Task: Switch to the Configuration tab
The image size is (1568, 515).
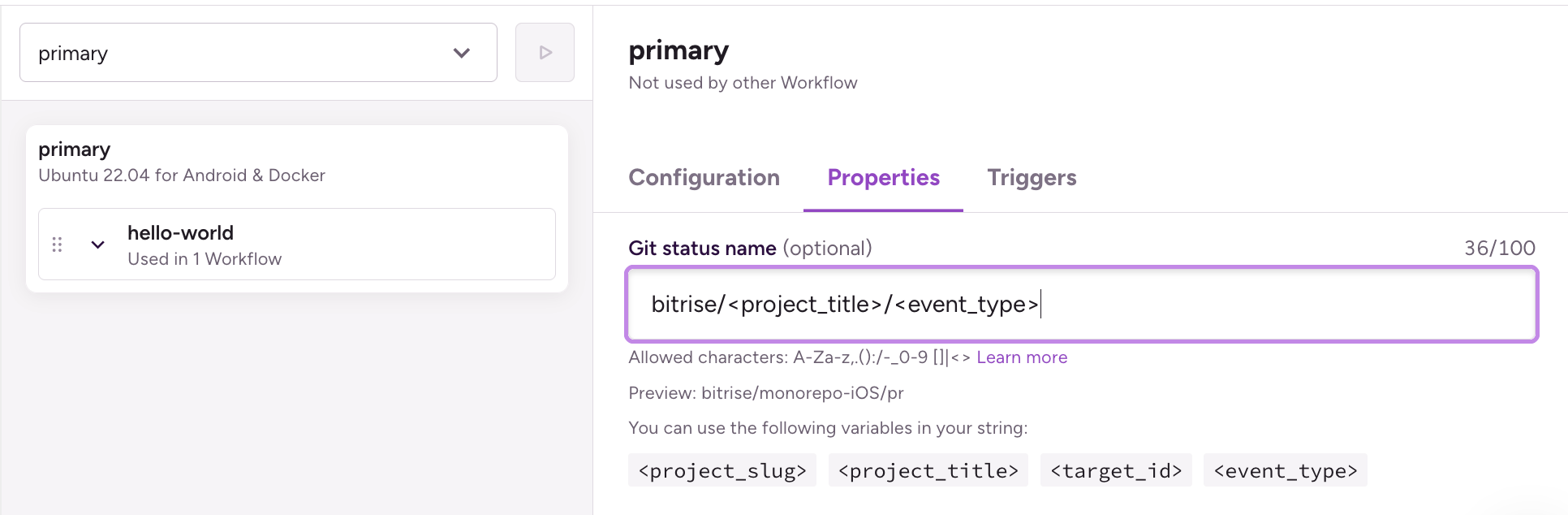Action: (704, 178)
